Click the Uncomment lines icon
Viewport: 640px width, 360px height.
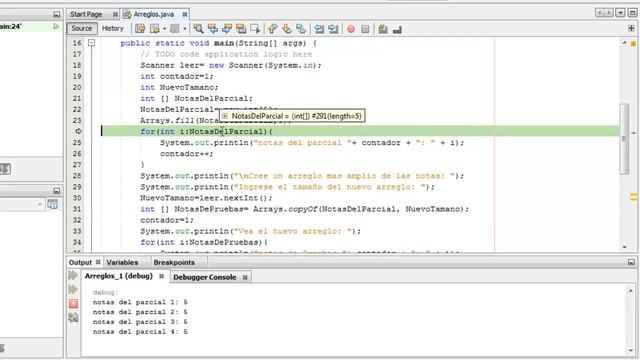(397, 29)
